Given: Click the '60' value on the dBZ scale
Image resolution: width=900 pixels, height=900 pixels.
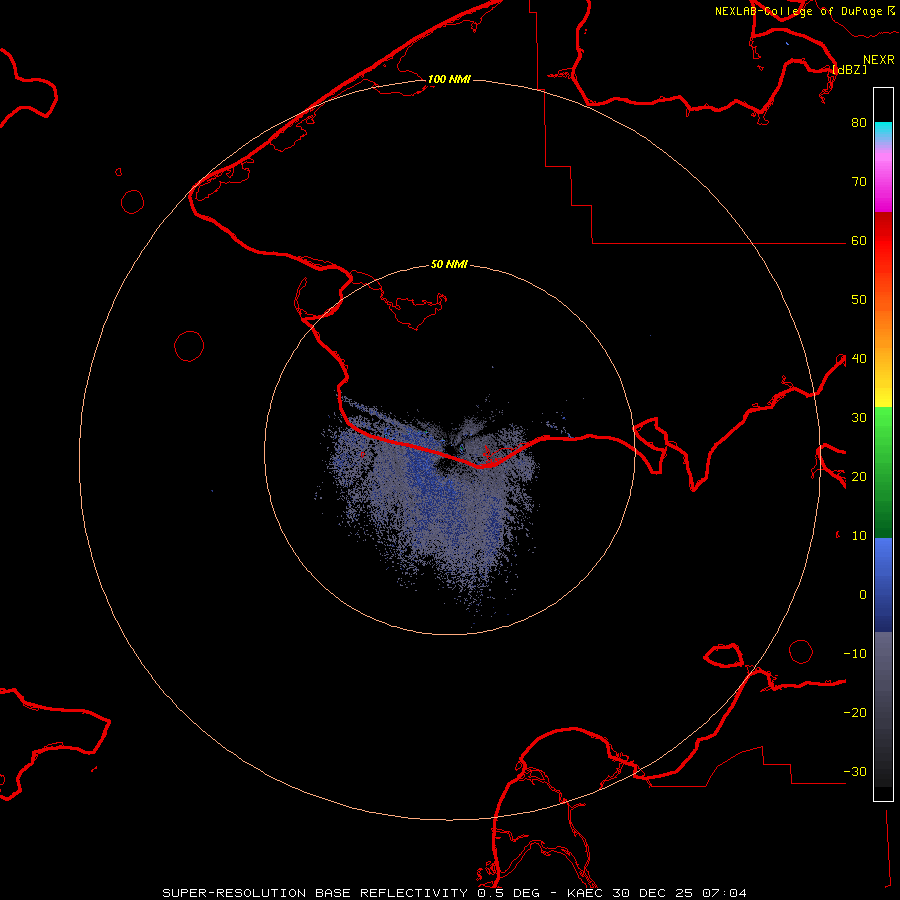Looking at the screenshot, I should pos(859,241).
